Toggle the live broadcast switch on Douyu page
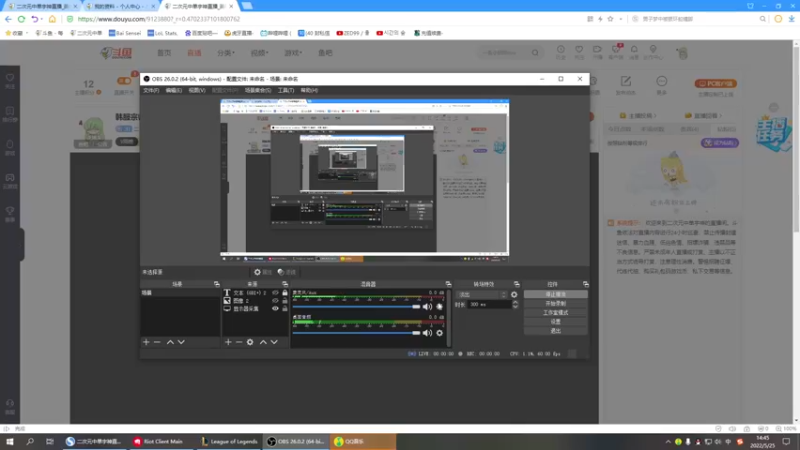The width and height of the screenshot is (800, 450). point(124,81)
